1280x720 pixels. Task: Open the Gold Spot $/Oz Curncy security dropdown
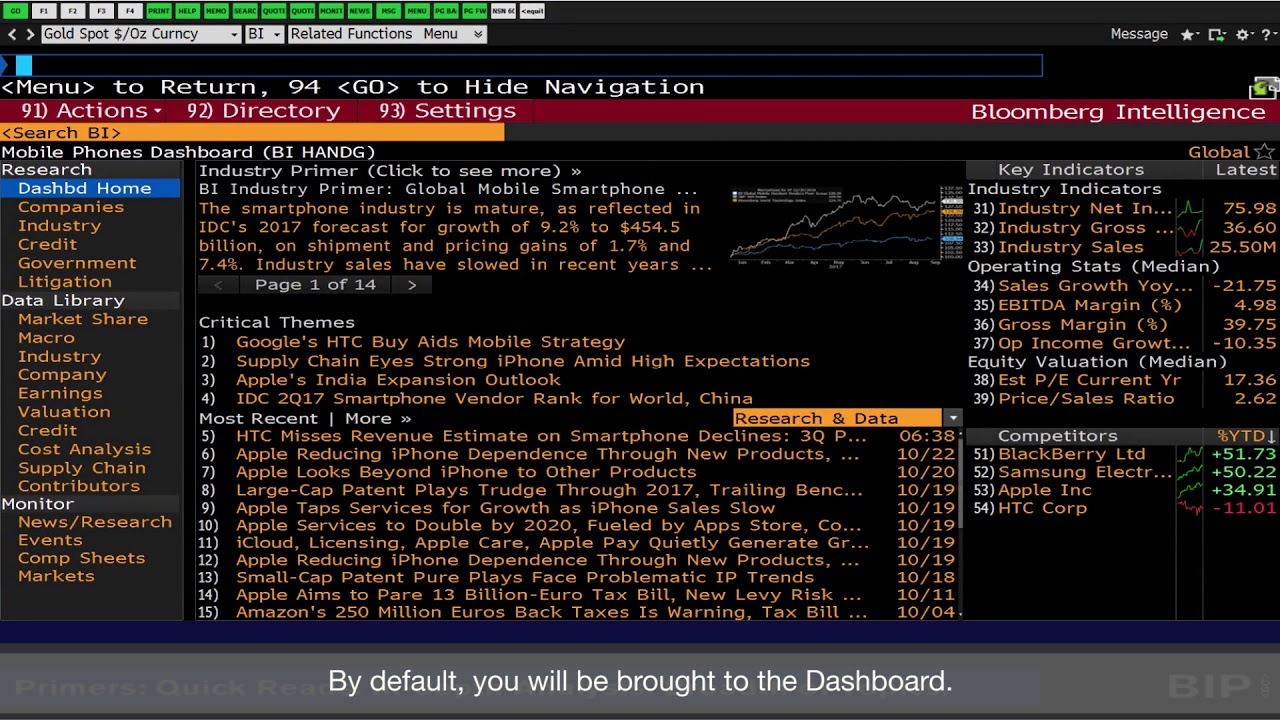[x=141, y=34]
